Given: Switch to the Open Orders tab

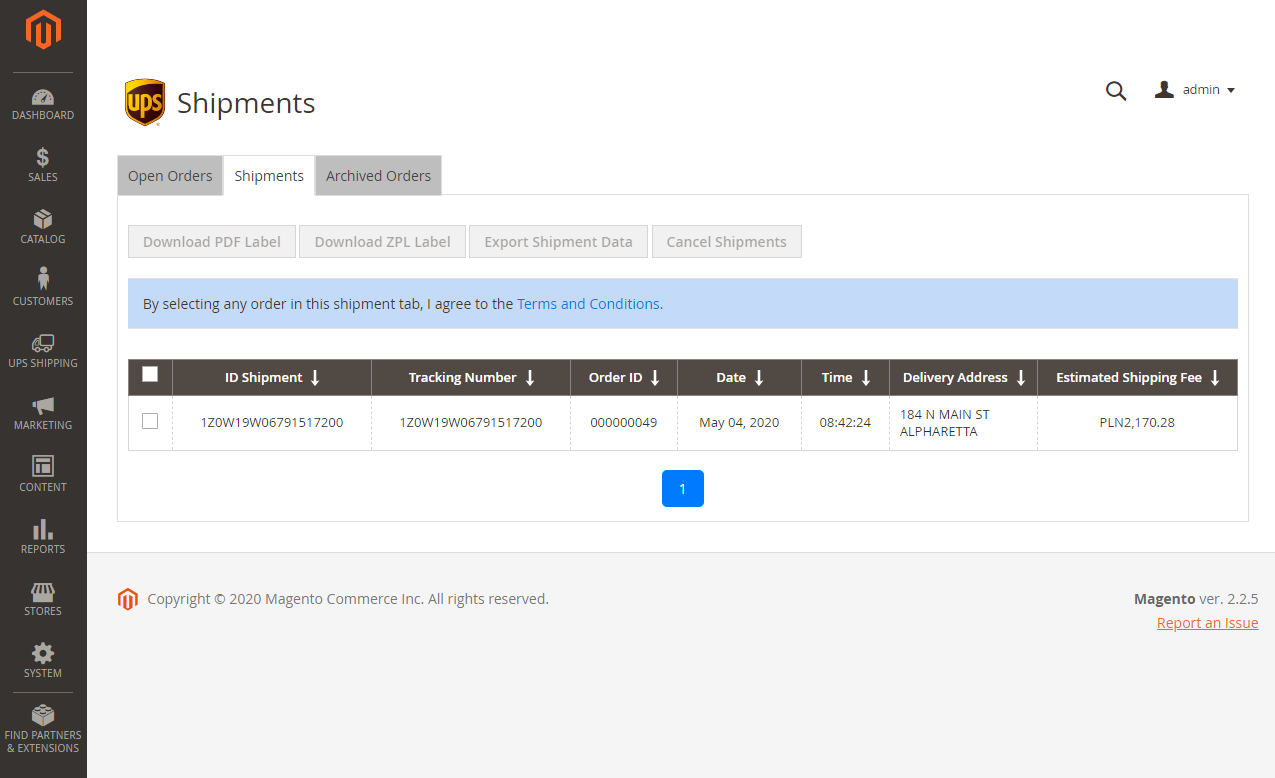Looking at the screenshot, I should (x=169, y=175).
